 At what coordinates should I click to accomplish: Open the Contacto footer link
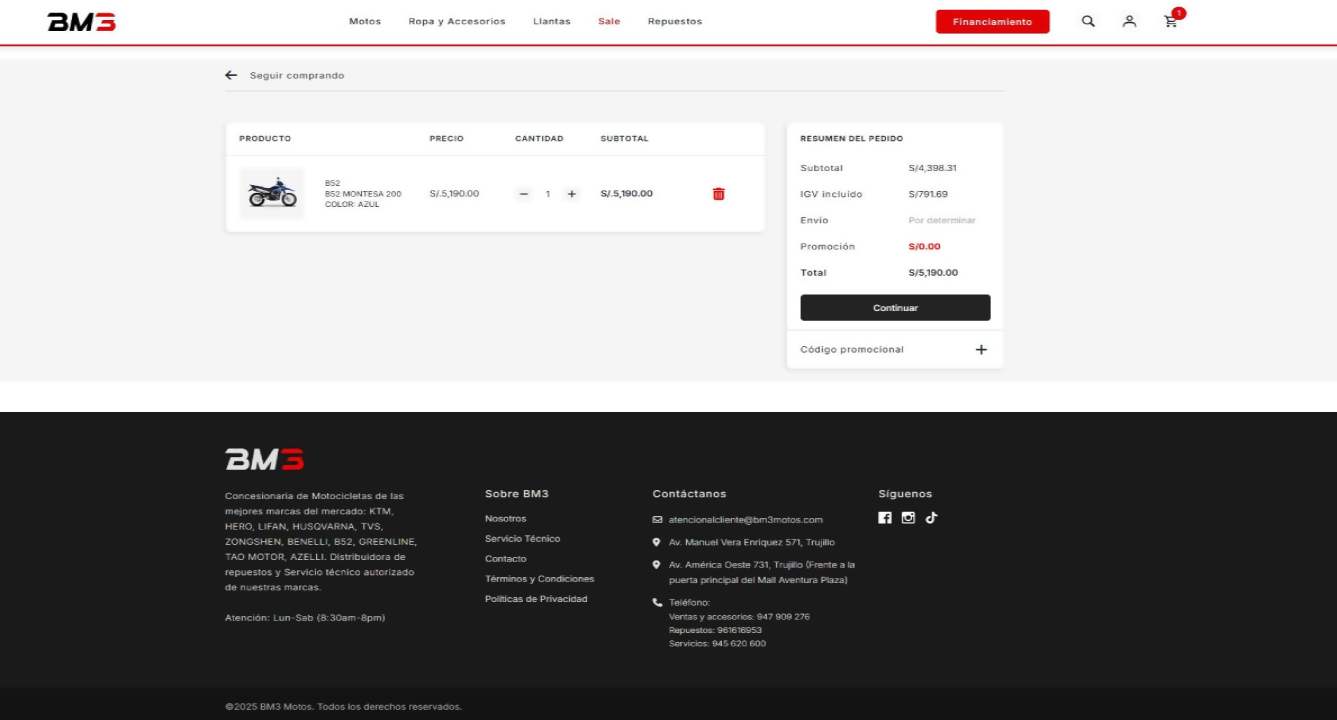click(505, 558)
